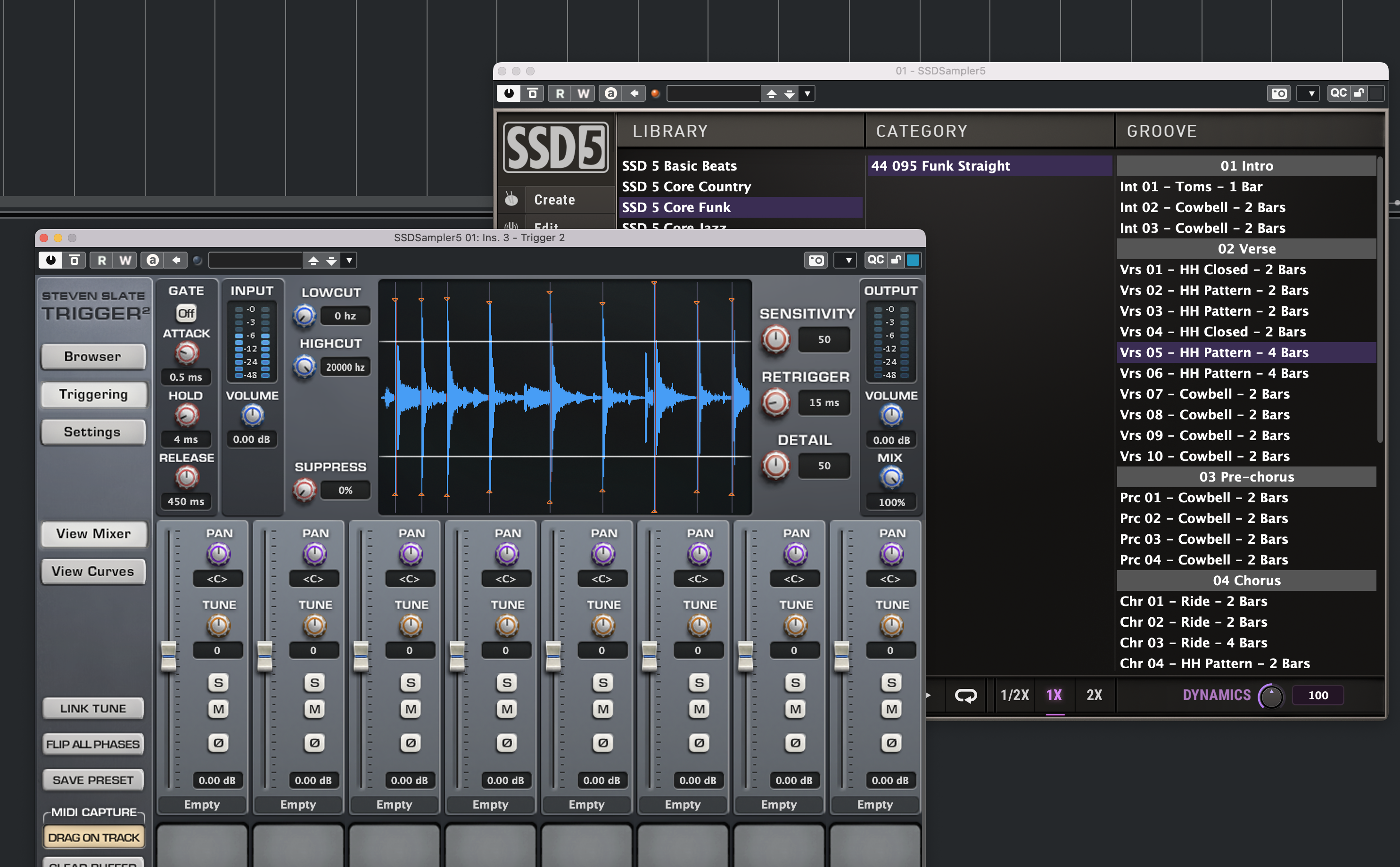The width and height of the screenshot is (1400, 867).
Task: Click DRAG ON TRACK button
Action: pos(93,838)
